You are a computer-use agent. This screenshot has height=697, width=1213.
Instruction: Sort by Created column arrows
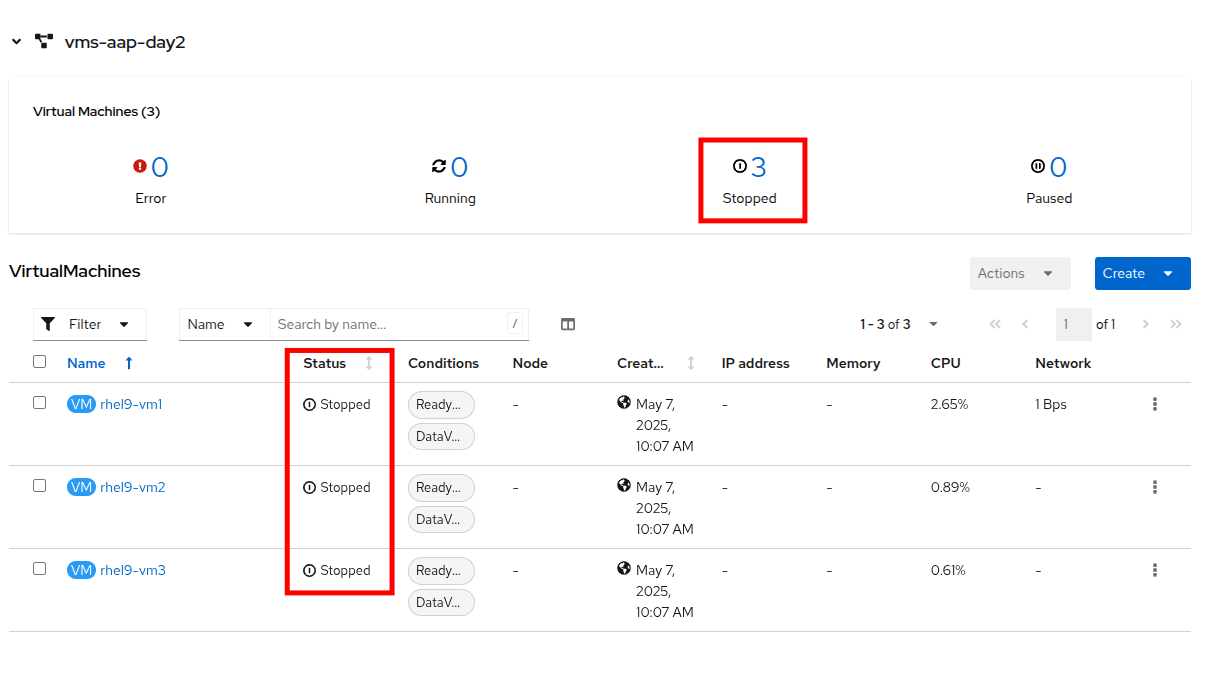coord(690,363)
